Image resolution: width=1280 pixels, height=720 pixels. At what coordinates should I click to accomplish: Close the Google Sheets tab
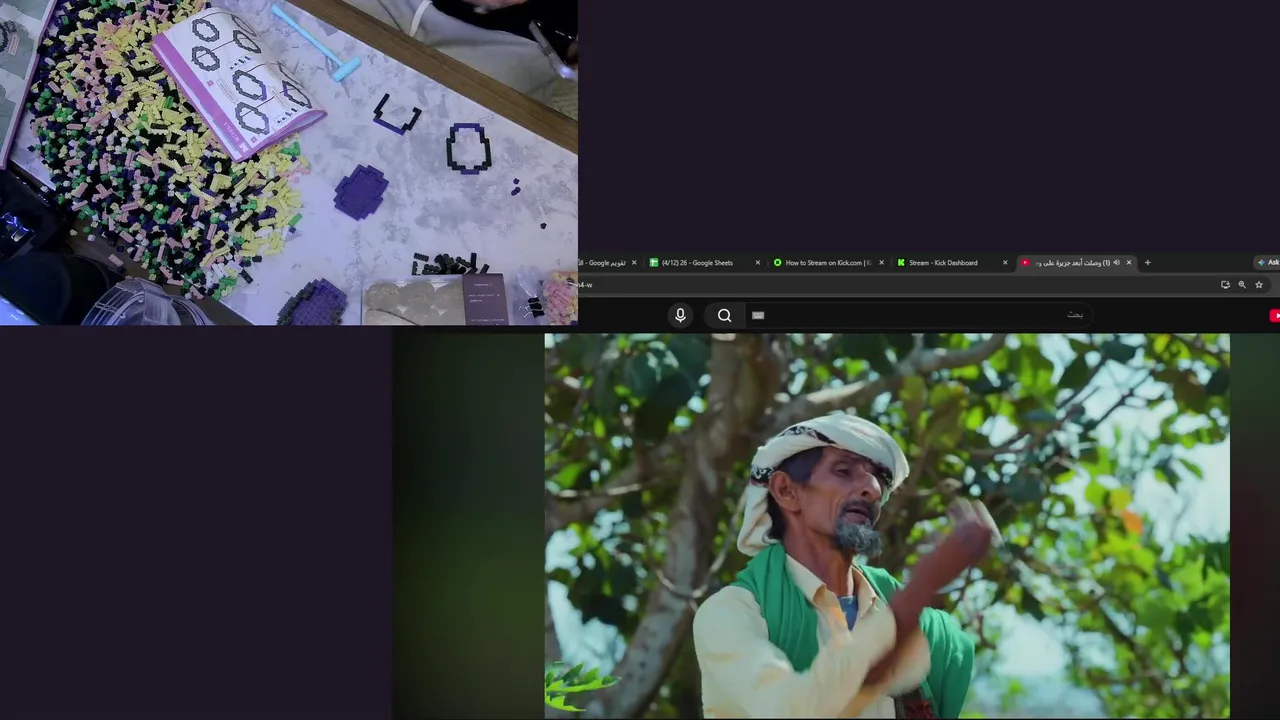[758, 263]
